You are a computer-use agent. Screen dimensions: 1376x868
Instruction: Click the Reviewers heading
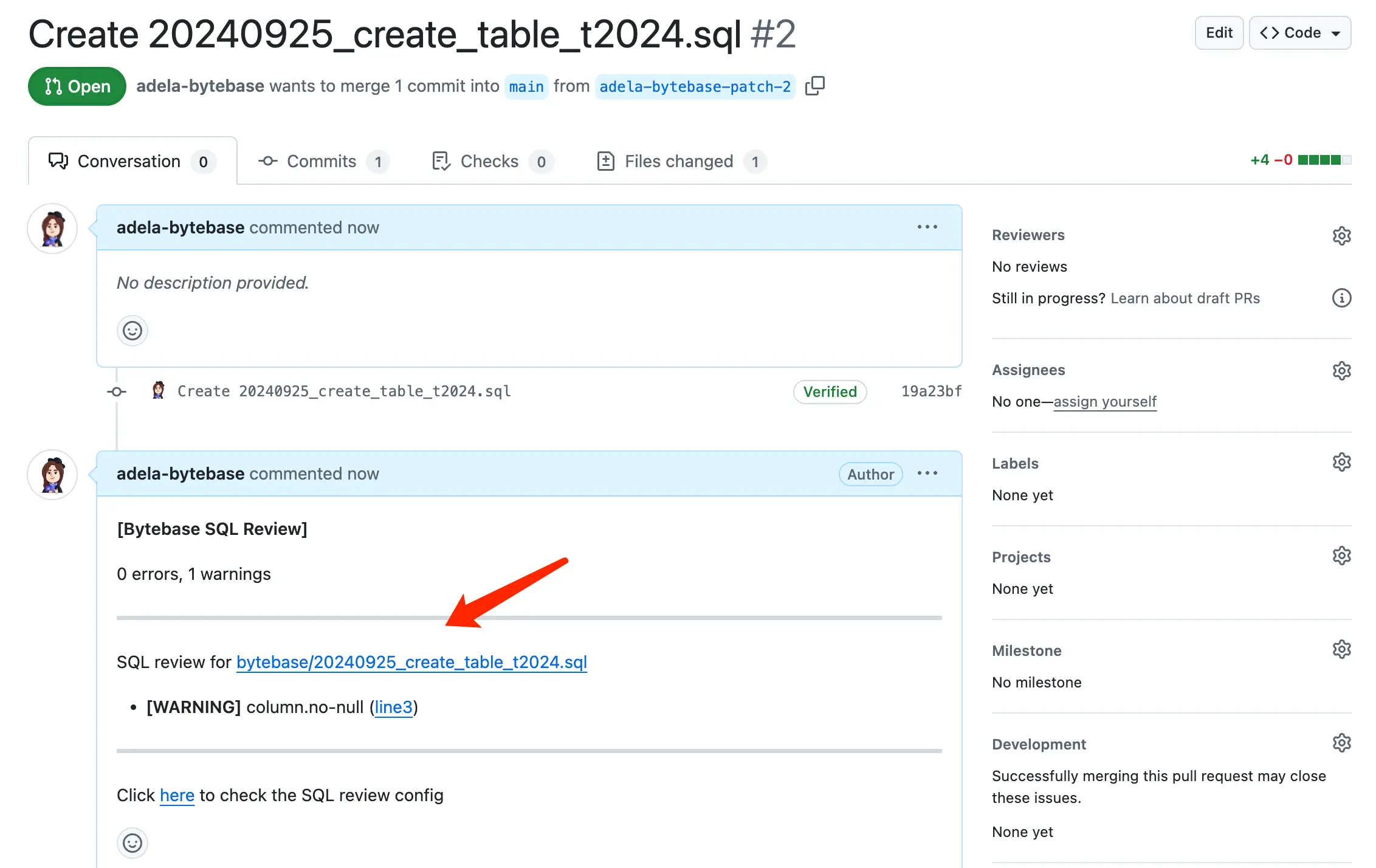coord(1028,235)
